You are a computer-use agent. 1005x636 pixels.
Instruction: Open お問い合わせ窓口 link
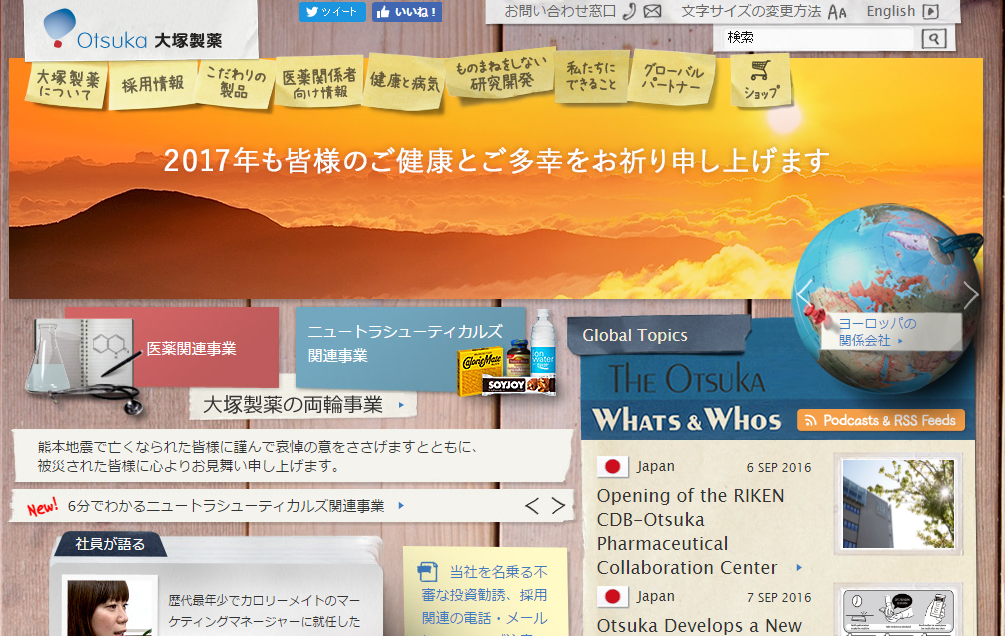[x=560, y=11]
